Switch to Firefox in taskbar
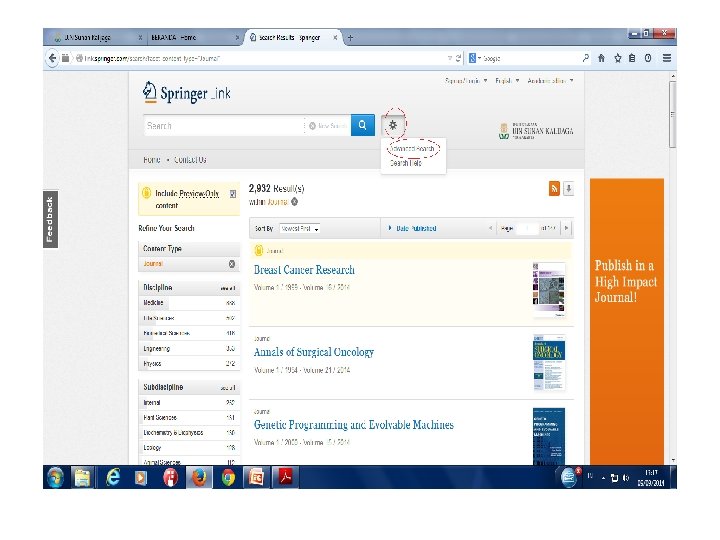 click(x=199, y=478)
